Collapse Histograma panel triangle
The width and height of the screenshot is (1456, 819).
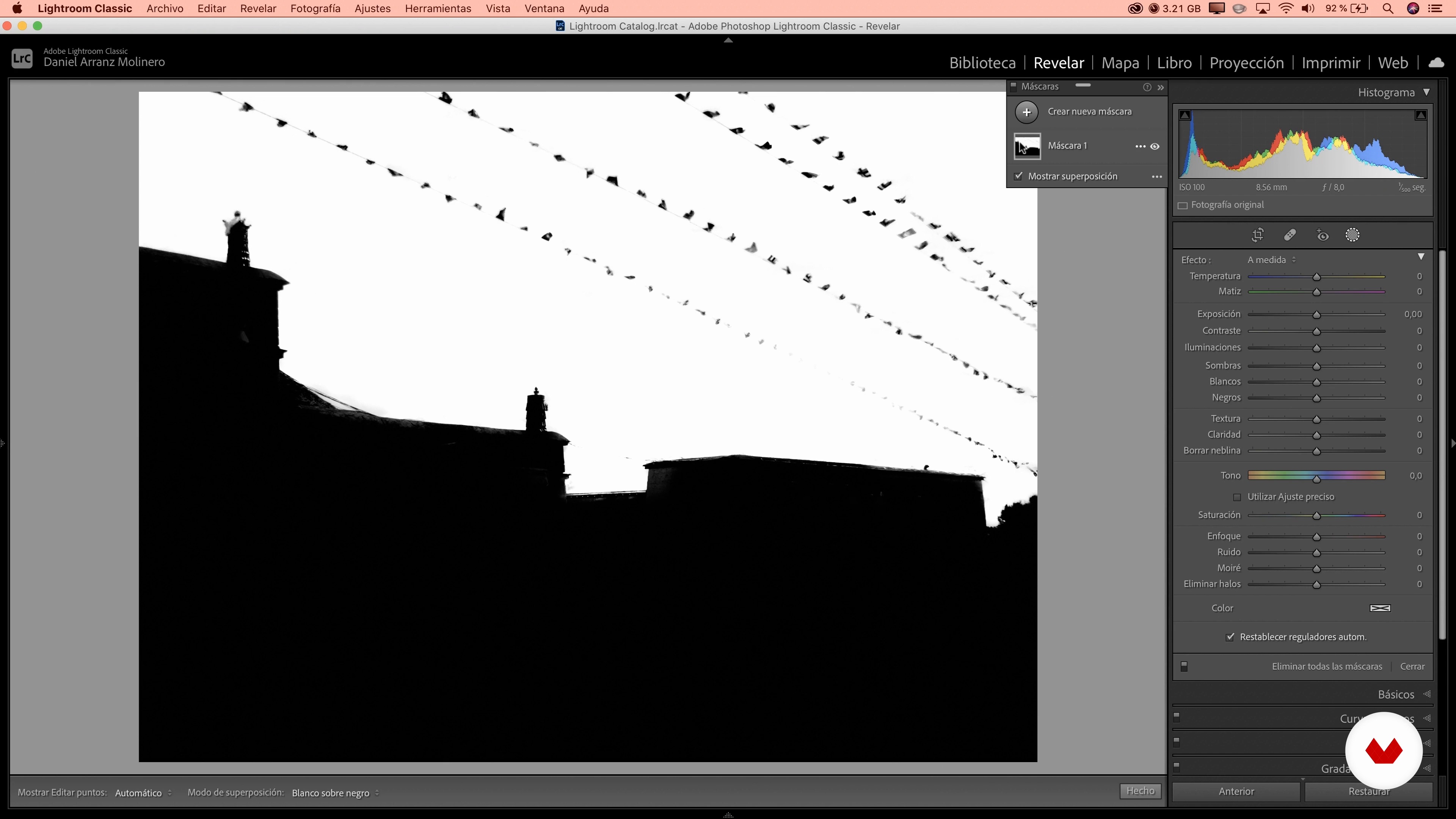1426,92
